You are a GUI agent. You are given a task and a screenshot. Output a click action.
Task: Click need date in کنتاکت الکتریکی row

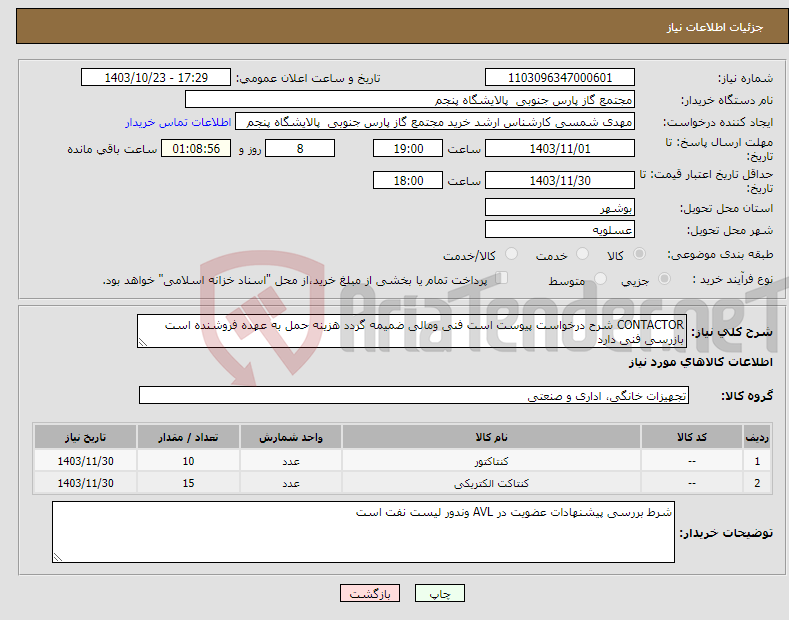86,483
